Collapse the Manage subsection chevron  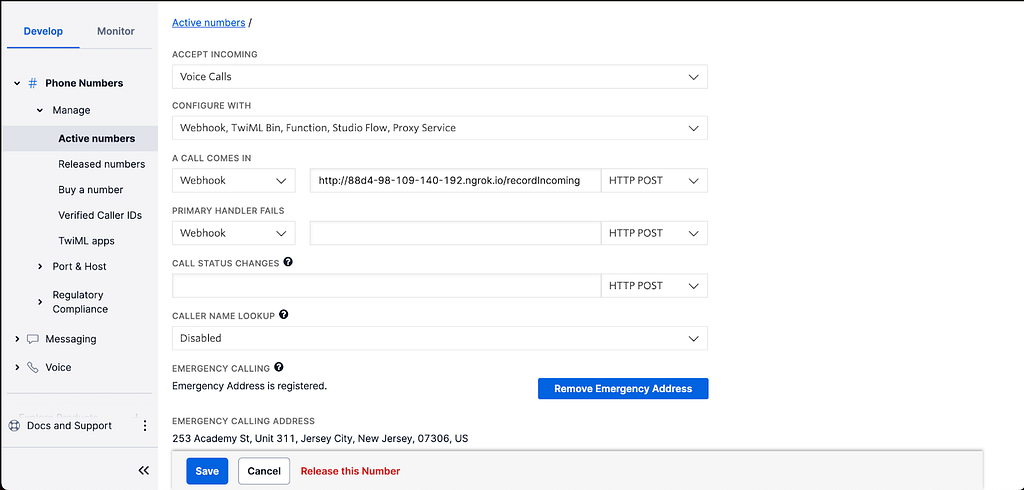(x=40, y=110)
